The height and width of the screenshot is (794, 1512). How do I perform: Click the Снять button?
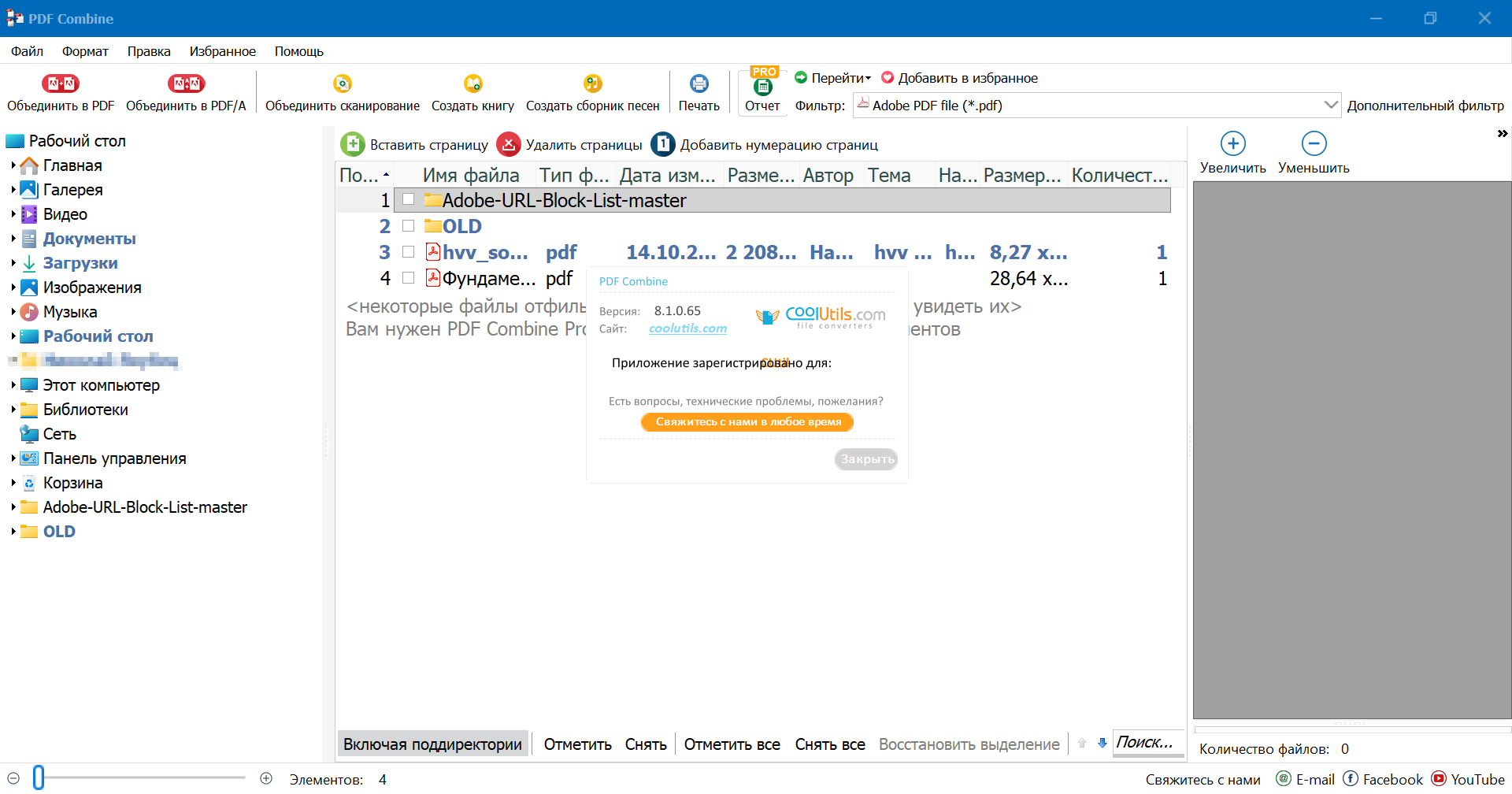(x=646, y=744)
